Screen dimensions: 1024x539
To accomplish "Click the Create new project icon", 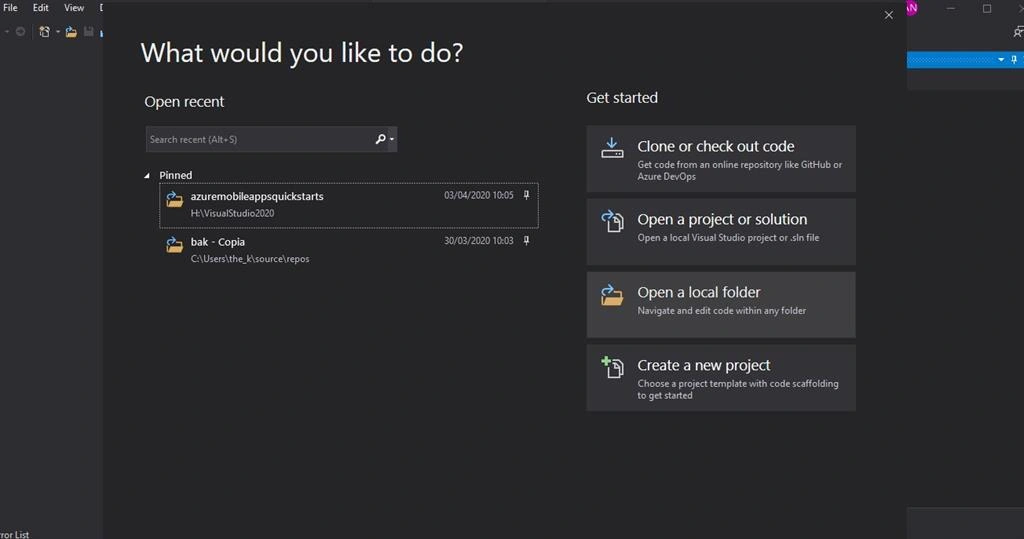I will pos(612,367).
